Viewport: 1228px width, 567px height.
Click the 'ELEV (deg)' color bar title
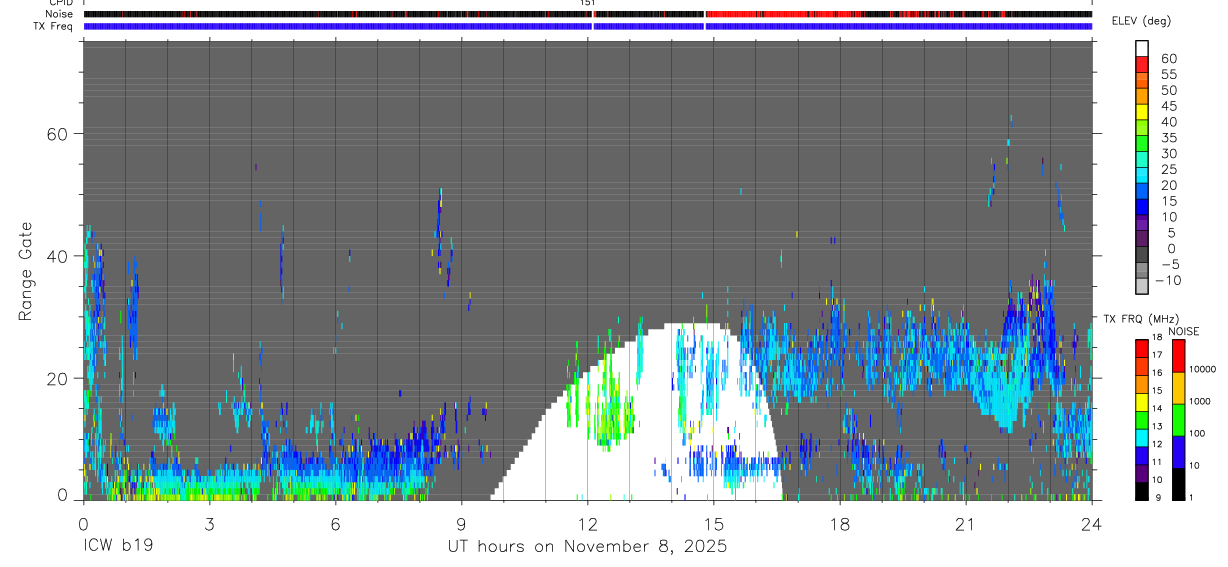coord(1141,21)
